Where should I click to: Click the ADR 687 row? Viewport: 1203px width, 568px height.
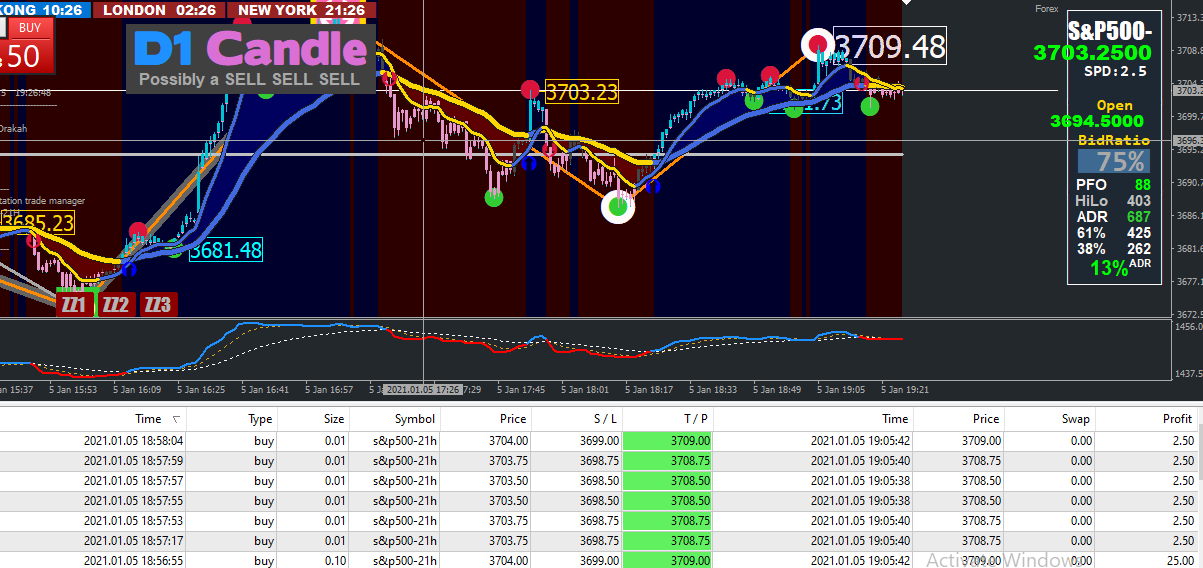coord(1113,216)
